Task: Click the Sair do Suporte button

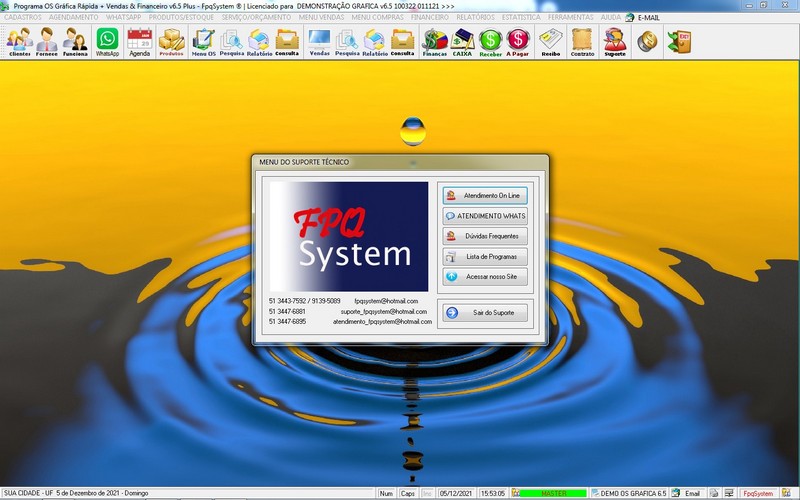Action: 485,313
